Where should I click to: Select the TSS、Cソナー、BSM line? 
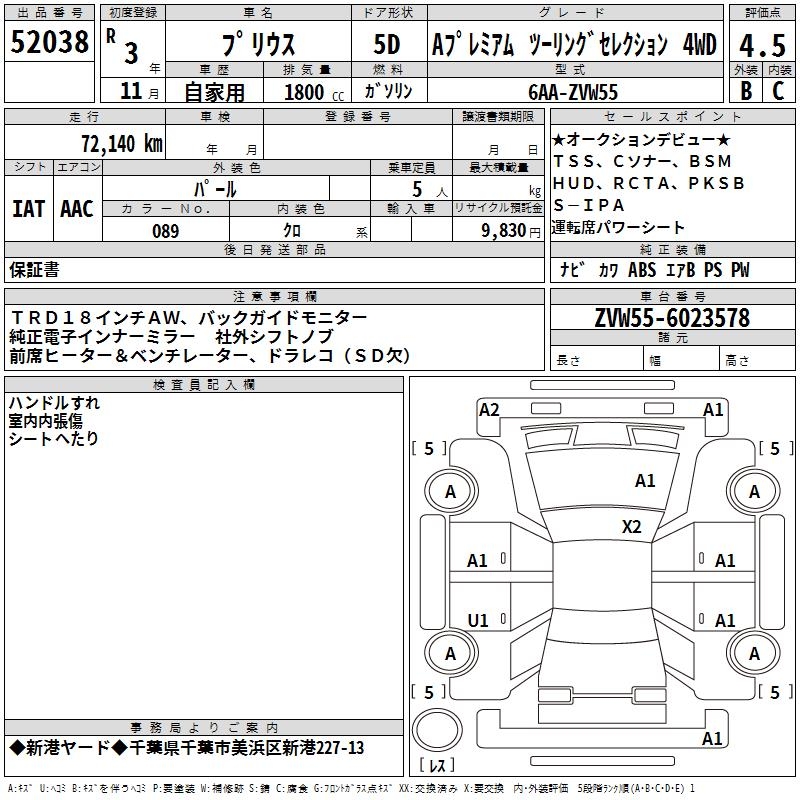[642, 161]
